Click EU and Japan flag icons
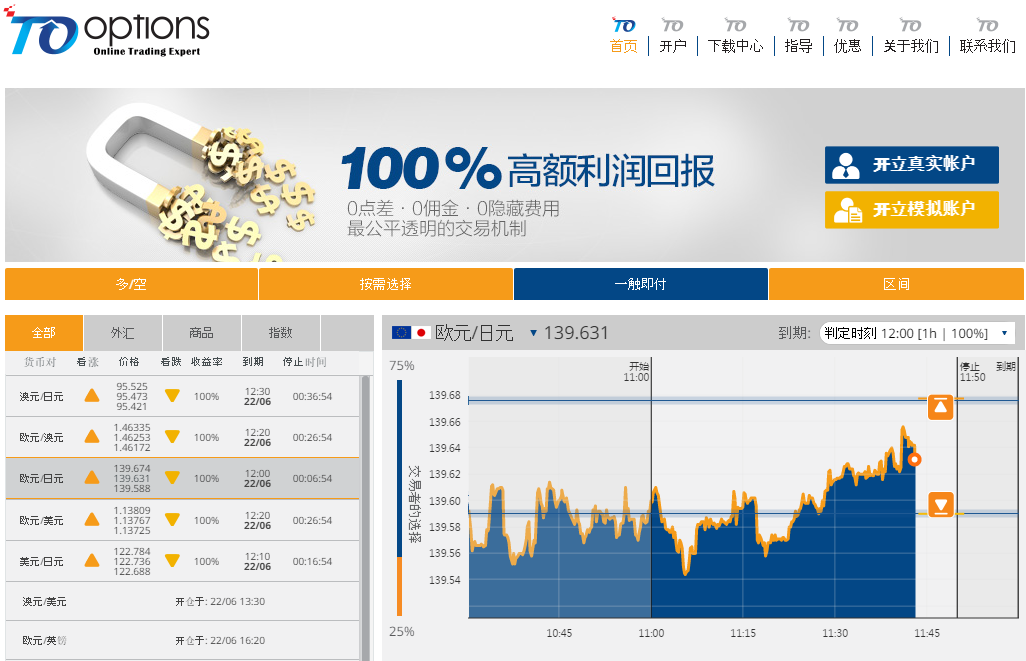Screen dimensions: 1026x661 410,332
